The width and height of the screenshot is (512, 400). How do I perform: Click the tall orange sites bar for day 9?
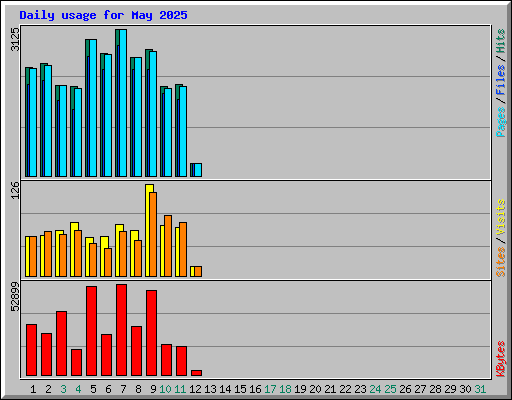pyautogui.click(x=153, y=234)
